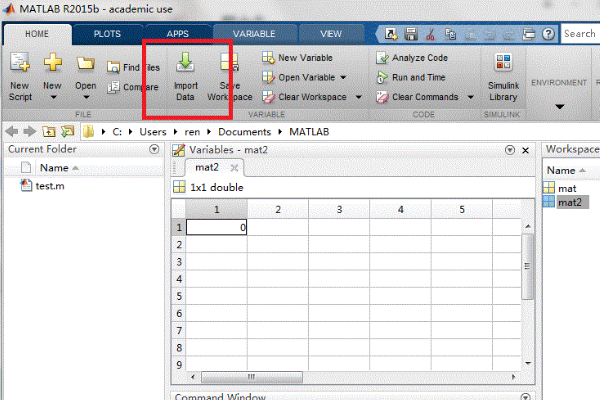This screenshot has height=400, width=600.
Task: Open the Variables panel actions menu
Action: coord(510,150)
